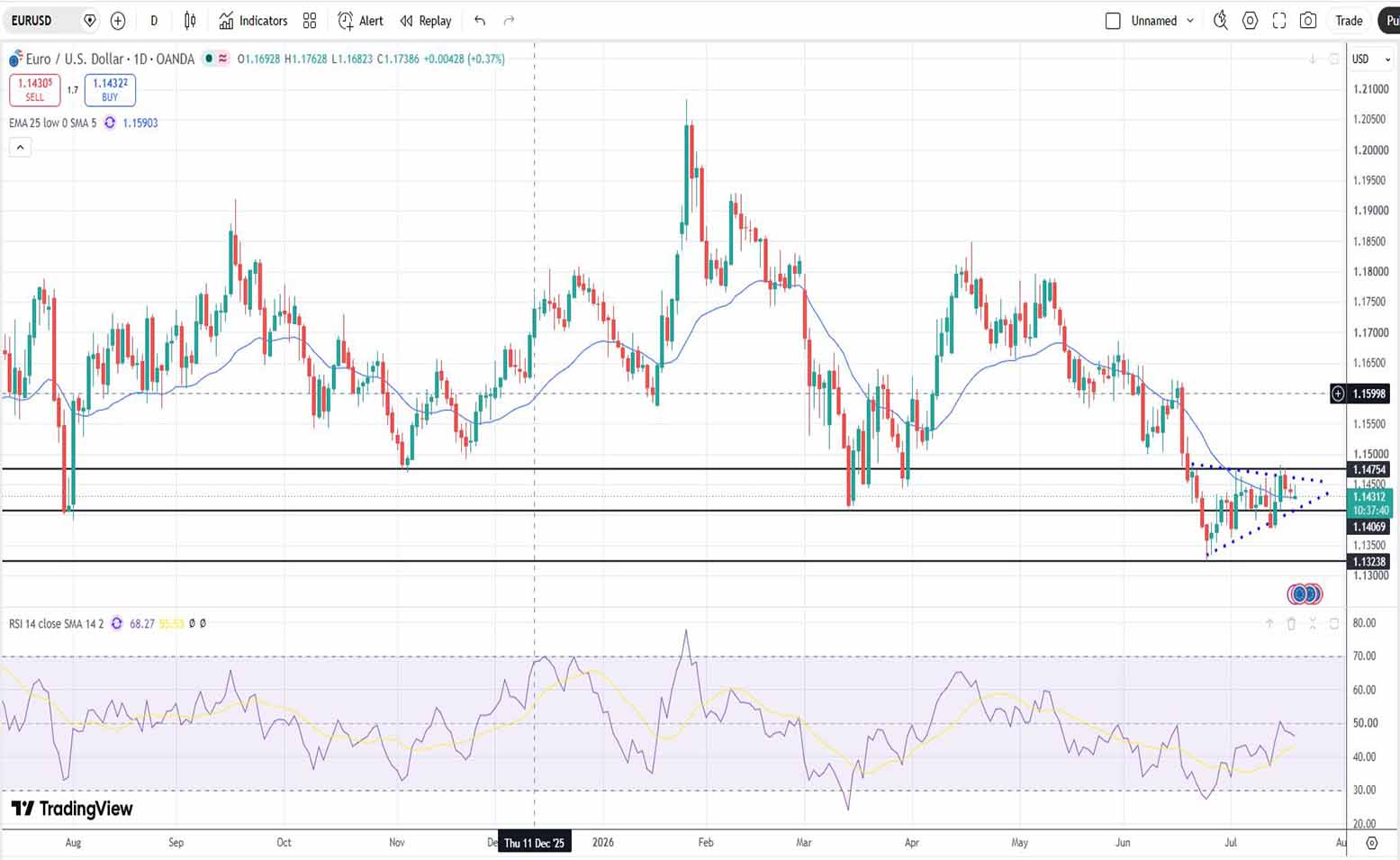Click the compare or add symbol plus icon
Screen dimensions: 1400x860
coord(118,21)
